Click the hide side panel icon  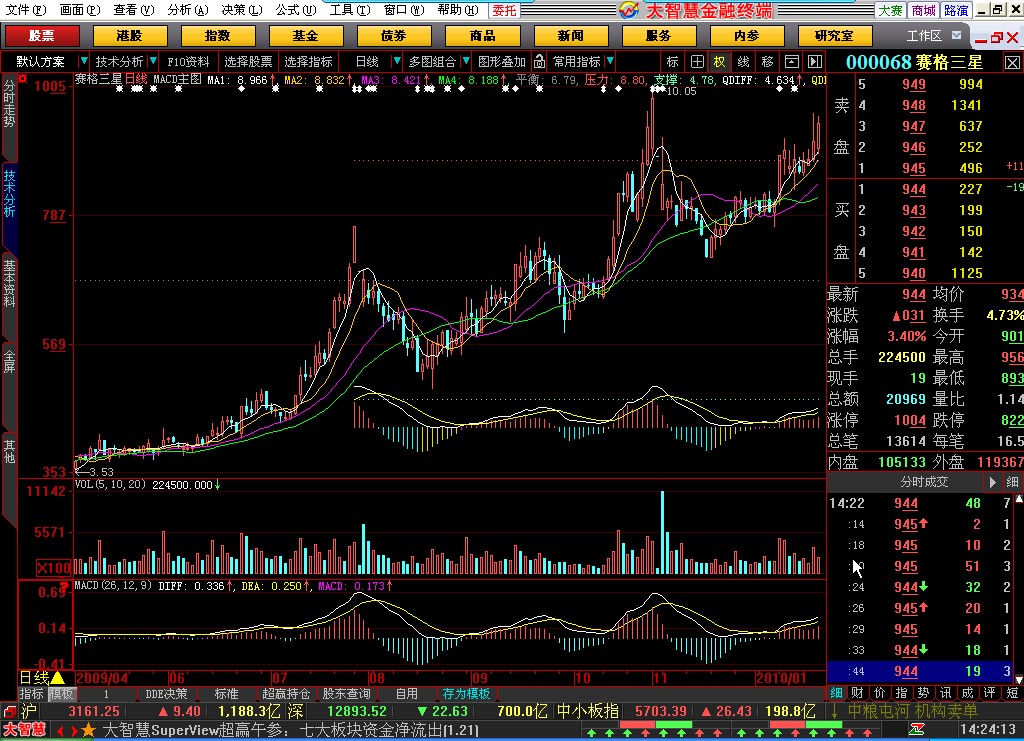click(x=814, y=61)
